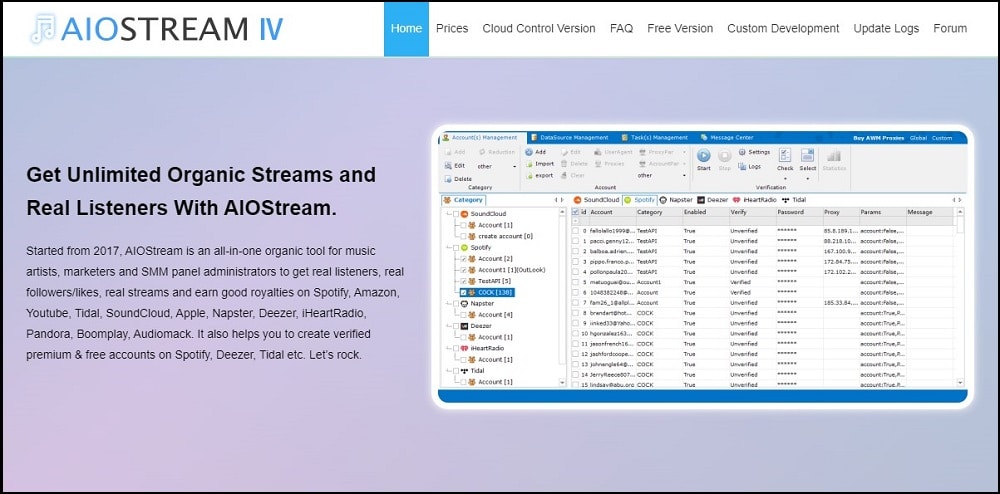Click Buy AWM Proxies link

[x=879, y=138]
